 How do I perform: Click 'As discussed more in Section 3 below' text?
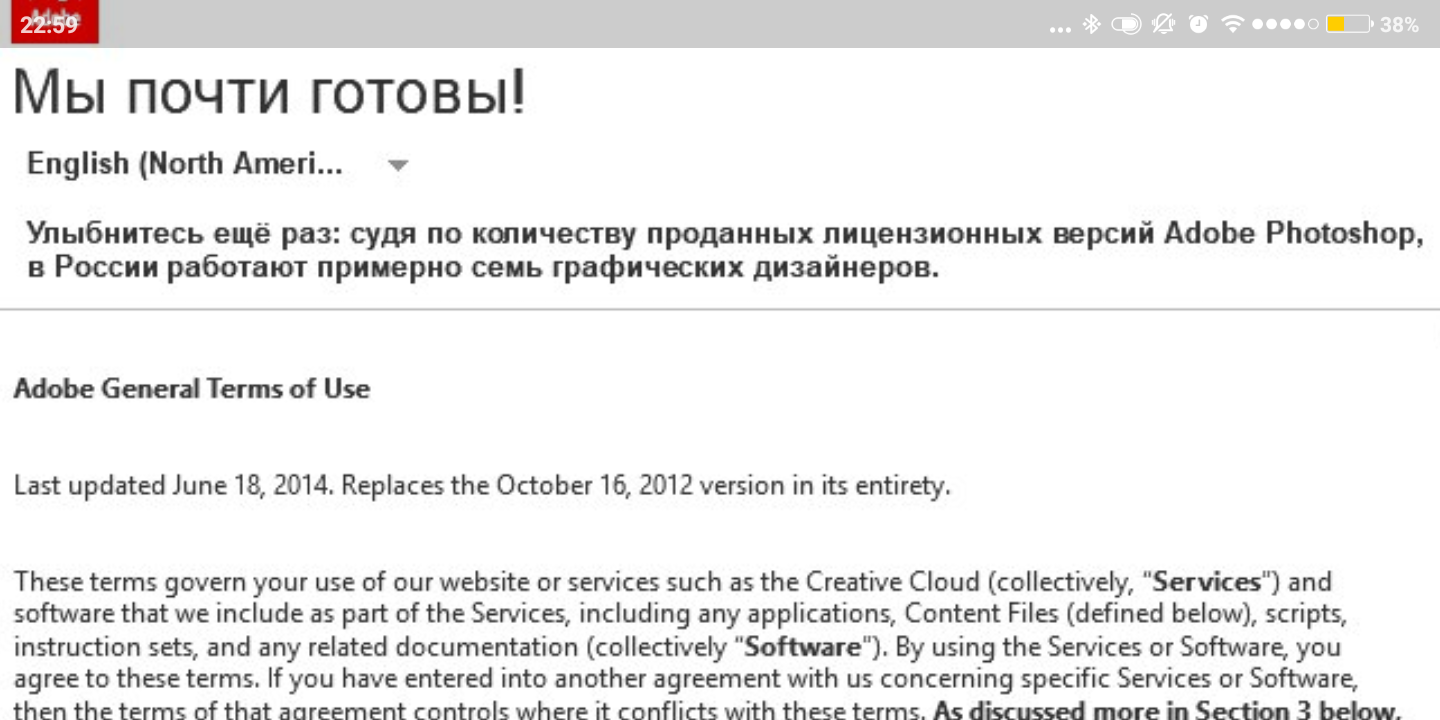tap(1167, 711)
